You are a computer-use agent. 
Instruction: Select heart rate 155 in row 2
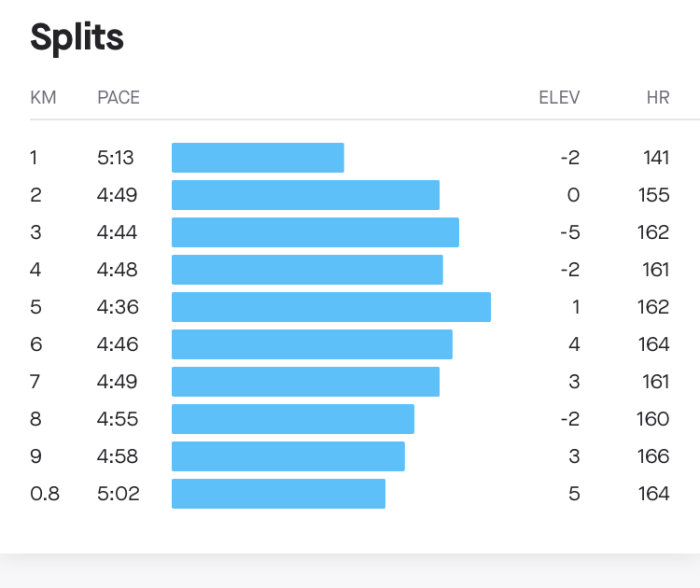click(x=654, y=195)
